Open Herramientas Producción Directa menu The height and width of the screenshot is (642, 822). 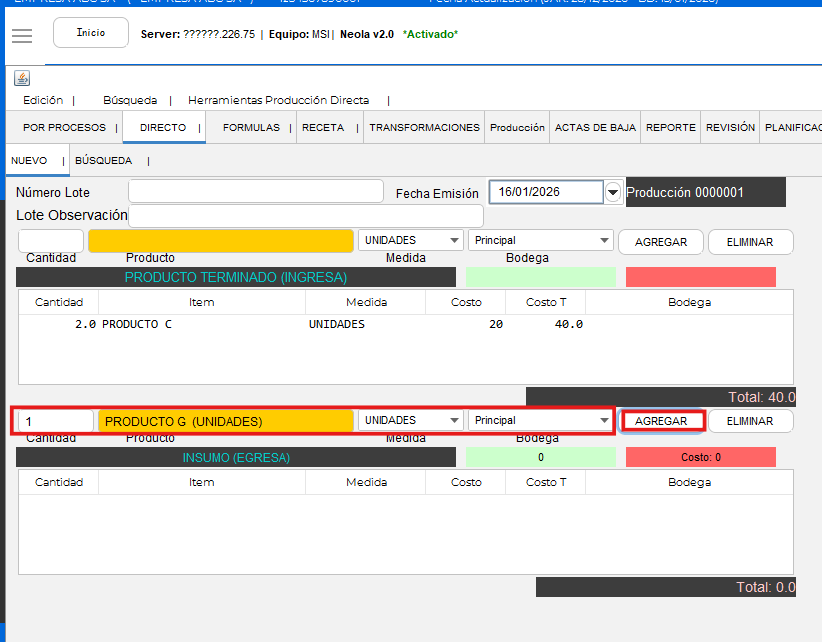point(278,100)
